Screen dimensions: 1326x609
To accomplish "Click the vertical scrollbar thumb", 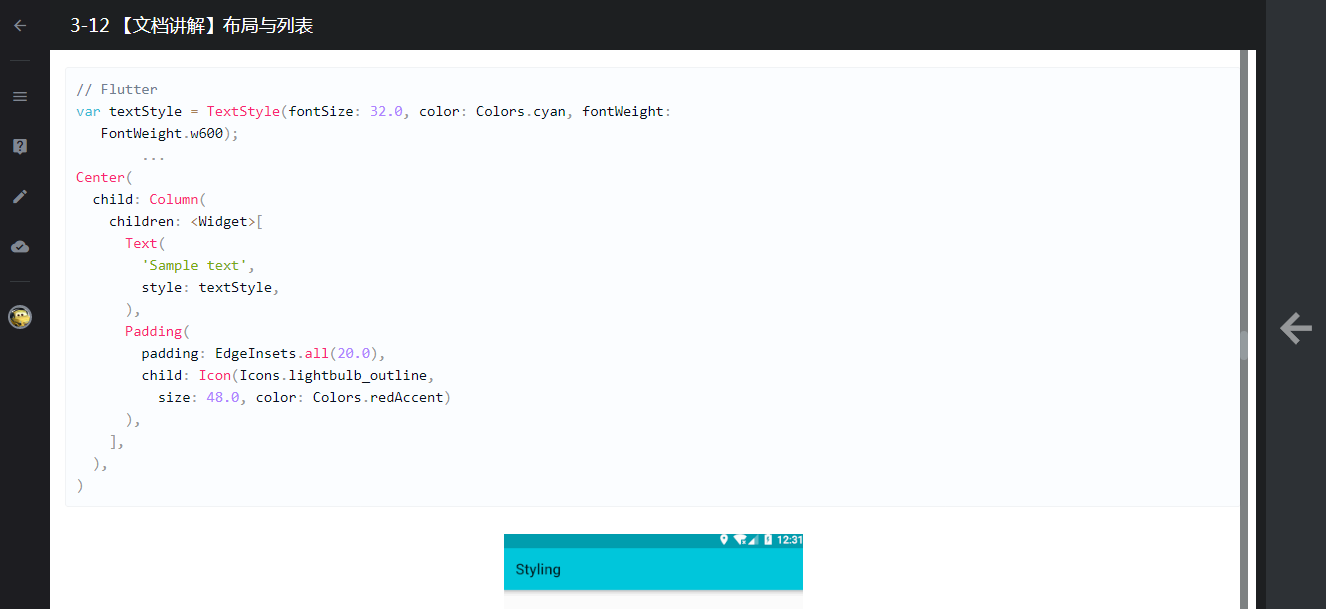I will point(1244,346).
